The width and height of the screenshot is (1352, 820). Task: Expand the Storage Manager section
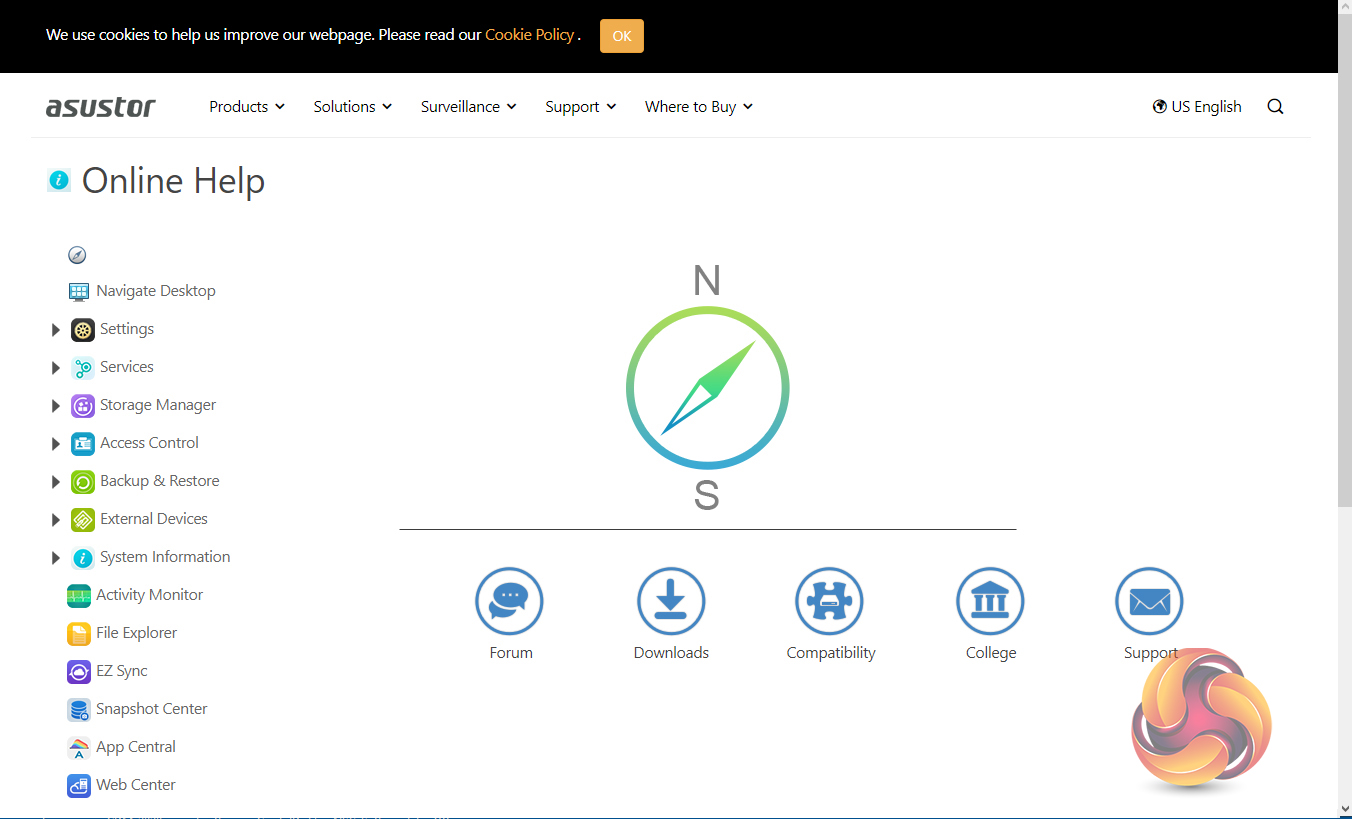pyautogui.click(x=56, y=406)
